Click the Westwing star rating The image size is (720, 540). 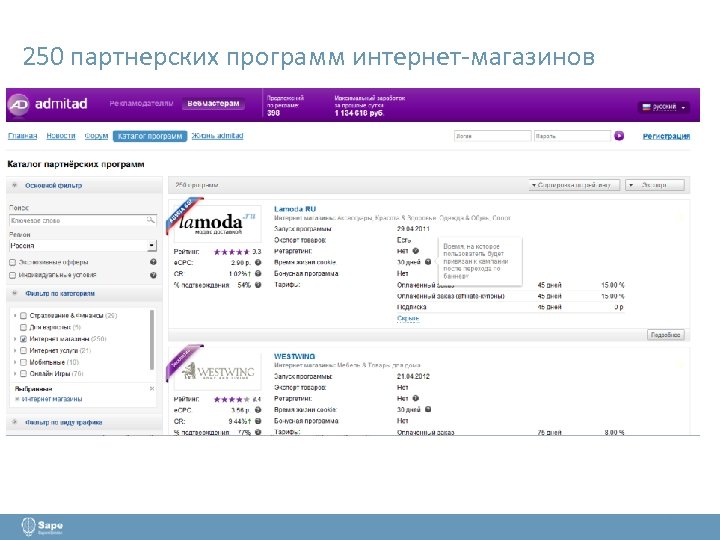click(x=232, y=399)
